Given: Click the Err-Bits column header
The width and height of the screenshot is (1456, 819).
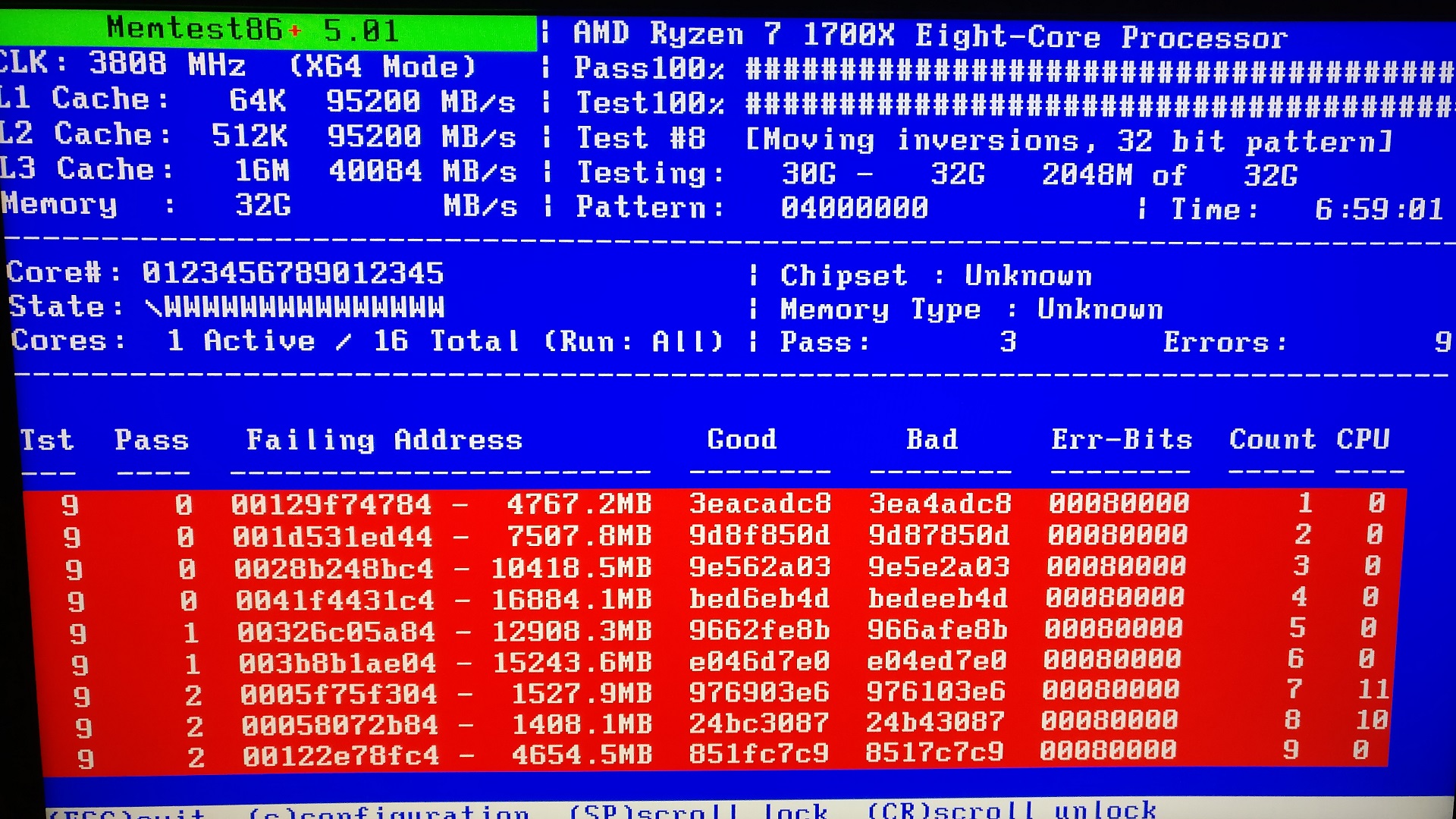Looking at the screenshot, I should pos(1122,439).
